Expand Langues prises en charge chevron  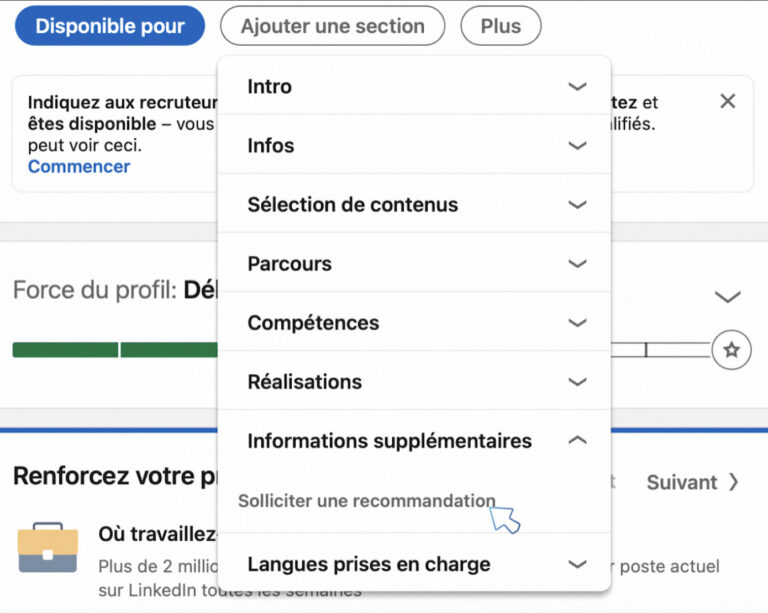(x=577, y=564)
